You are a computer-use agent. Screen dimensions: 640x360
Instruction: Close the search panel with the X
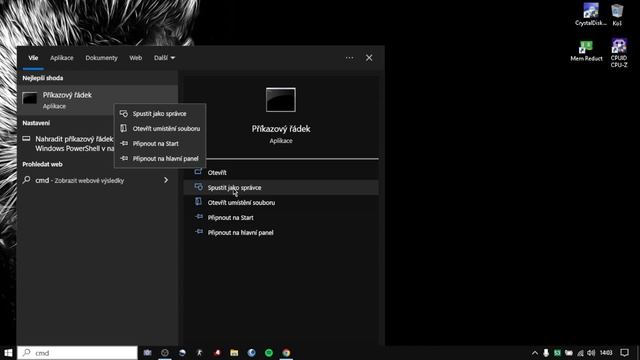[369, 58]
